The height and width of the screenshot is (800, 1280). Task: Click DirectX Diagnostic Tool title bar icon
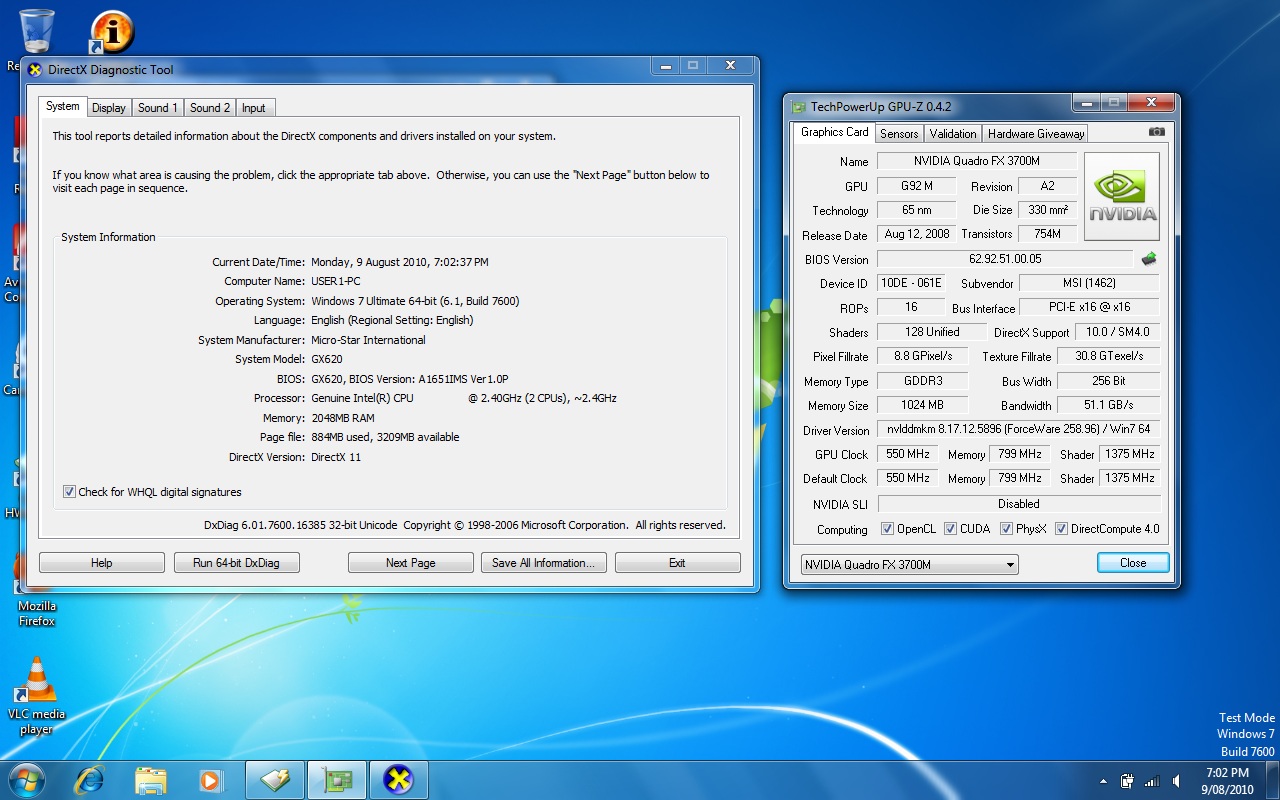coord(35,70)
